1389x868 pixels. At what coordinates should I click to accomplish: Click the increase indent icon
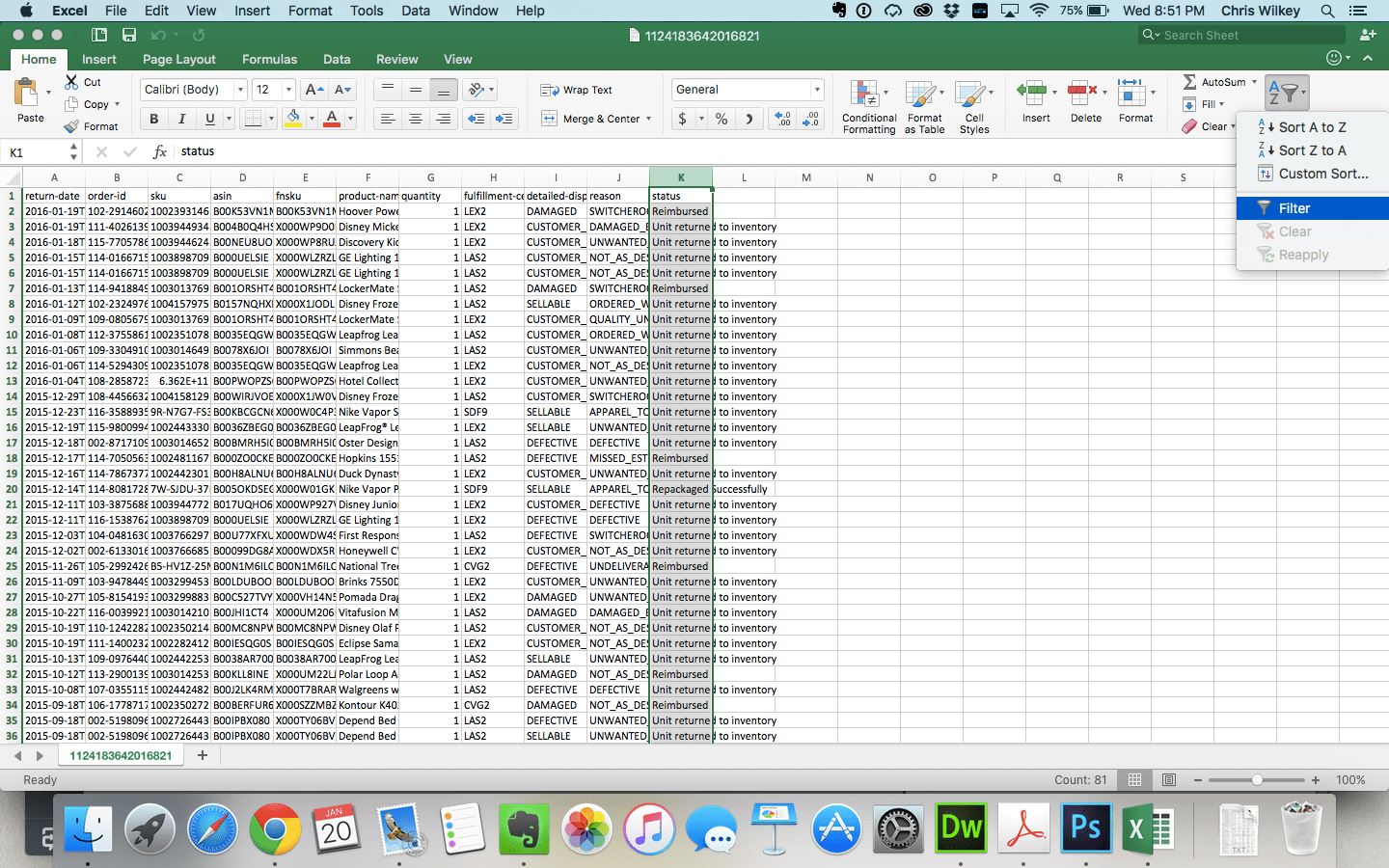pos(504,119)
